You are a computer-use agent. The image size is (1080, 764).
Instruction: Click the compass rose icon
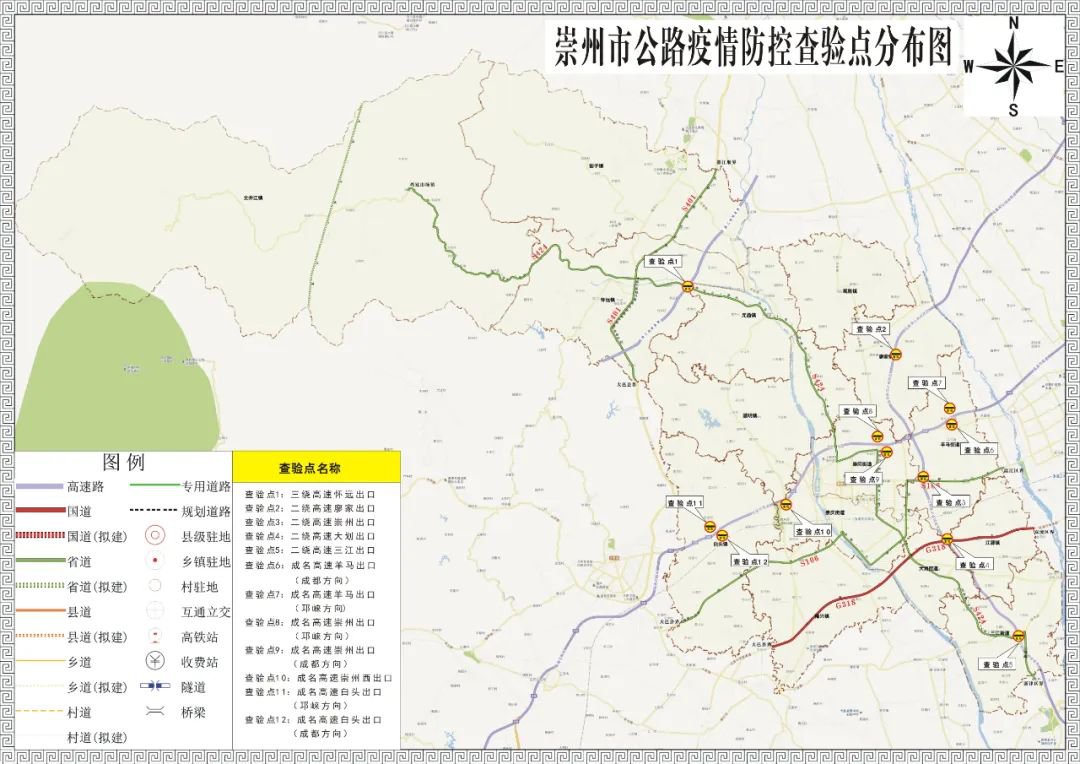click(x=1013, y=66)
